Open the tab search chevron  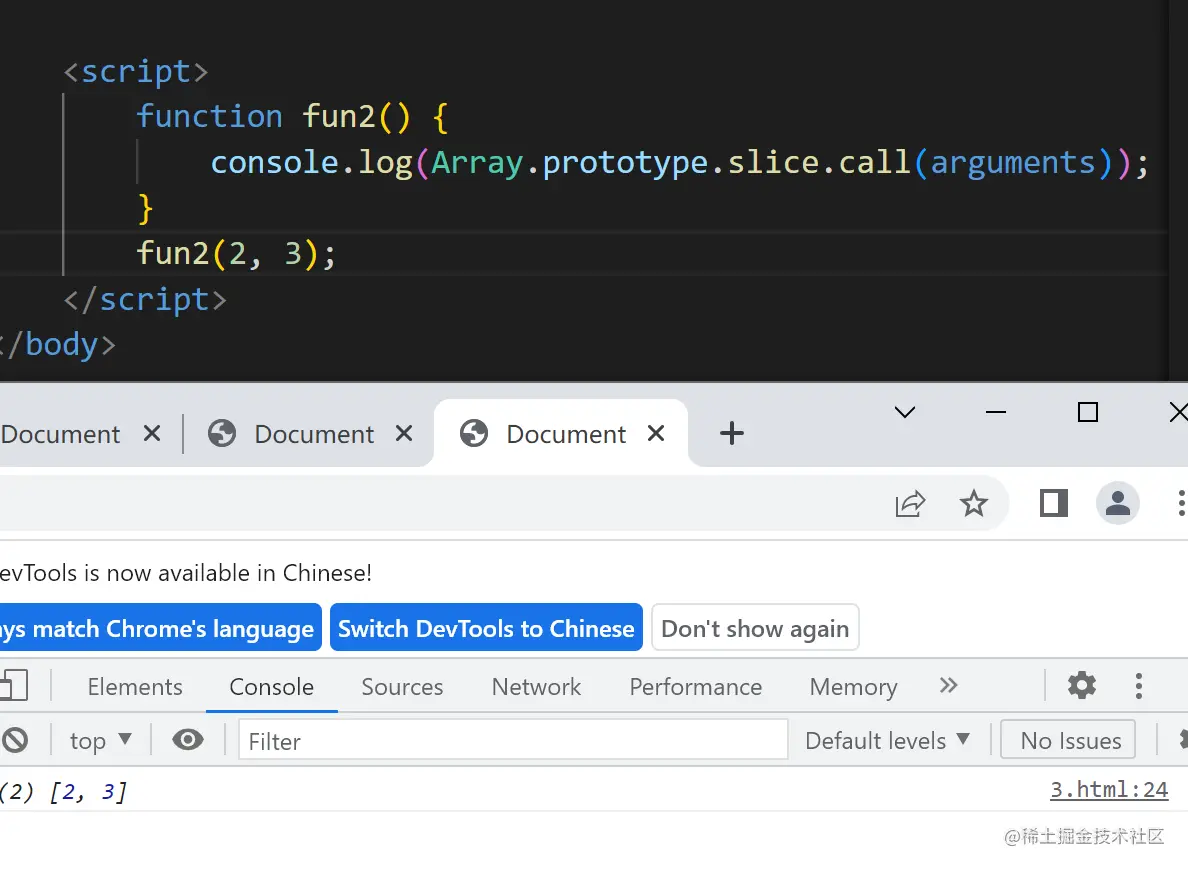[905, 412]
